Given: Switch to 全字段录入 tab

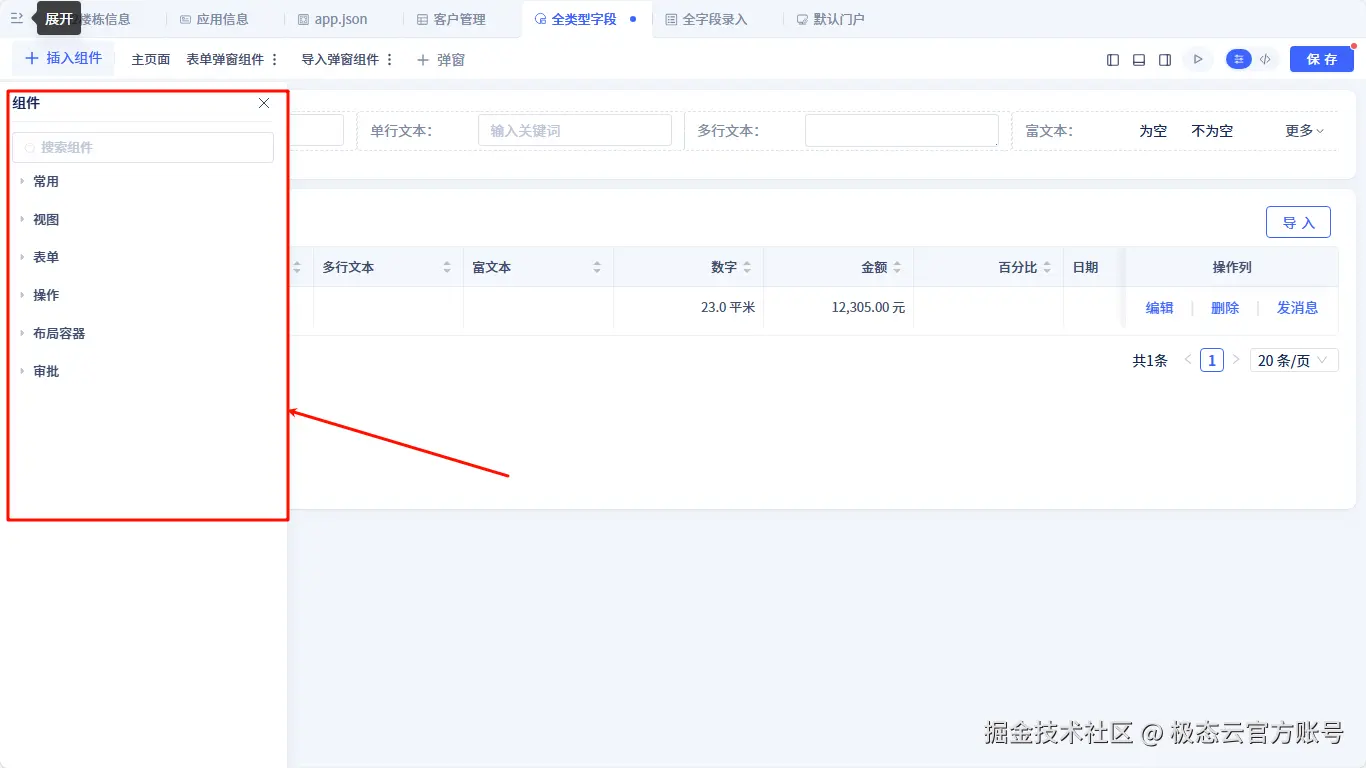Looking at the screenshot, I should [x=706, y=19].
